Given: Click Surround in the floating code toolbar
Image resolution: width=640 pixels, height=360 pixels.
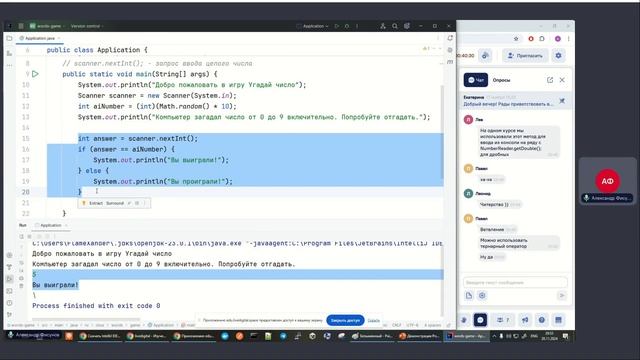Looking at the screenshot, I should coord(115,203).
